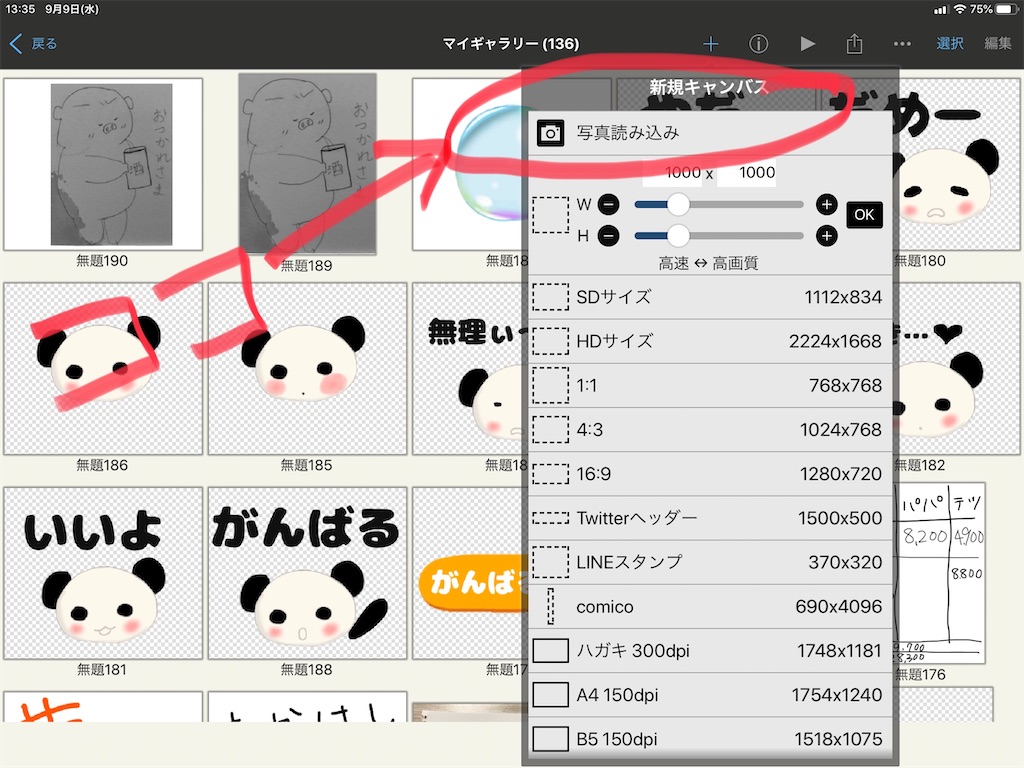This screenshot has width=1024, height=768.
Task: Choose 写真読み込み import photo option
Action: pyautogui.click(x=710, y=133)
